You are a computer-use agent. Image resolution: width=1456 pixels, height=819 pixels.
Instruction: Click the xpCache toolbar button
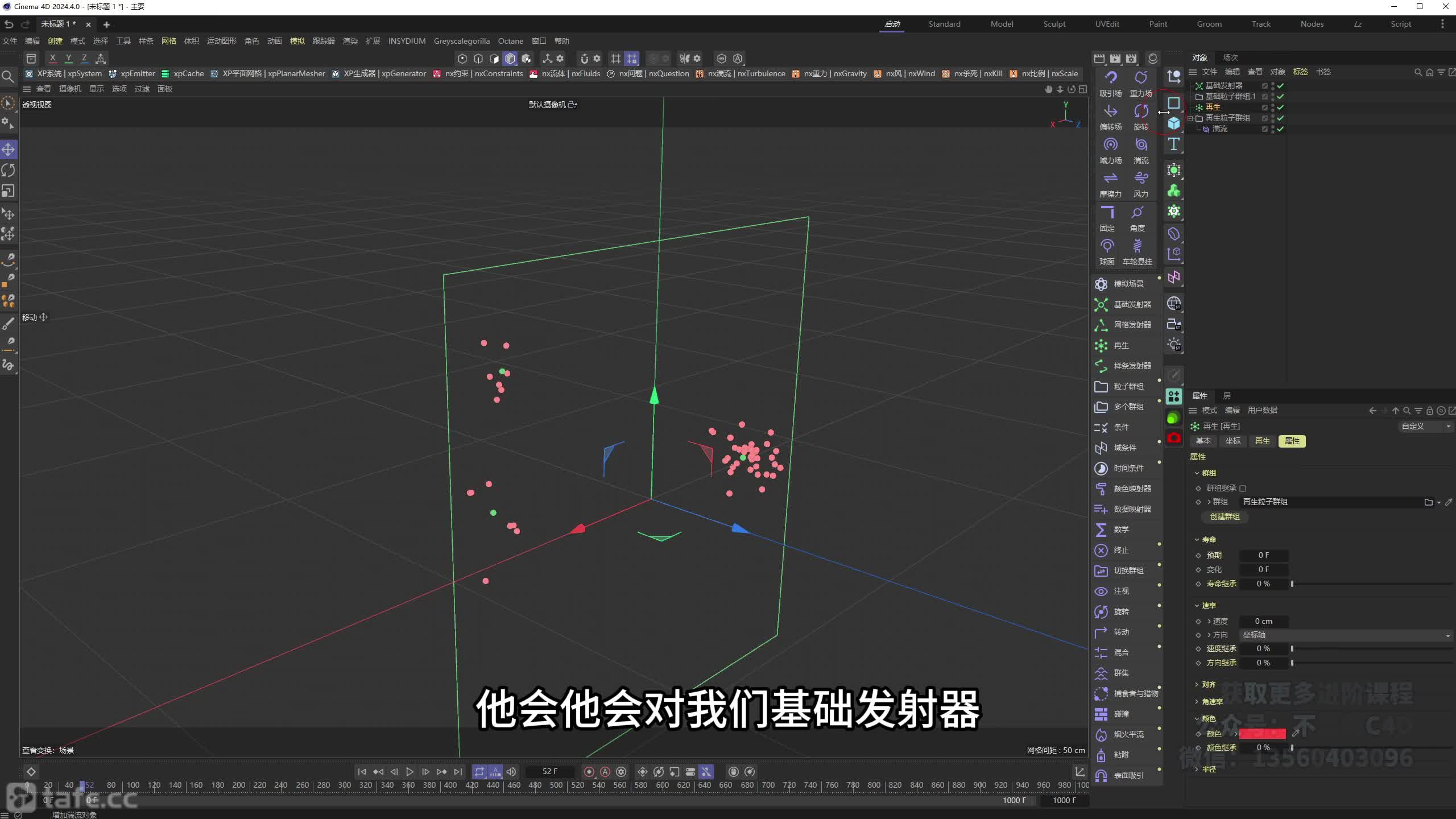[183, 74]
